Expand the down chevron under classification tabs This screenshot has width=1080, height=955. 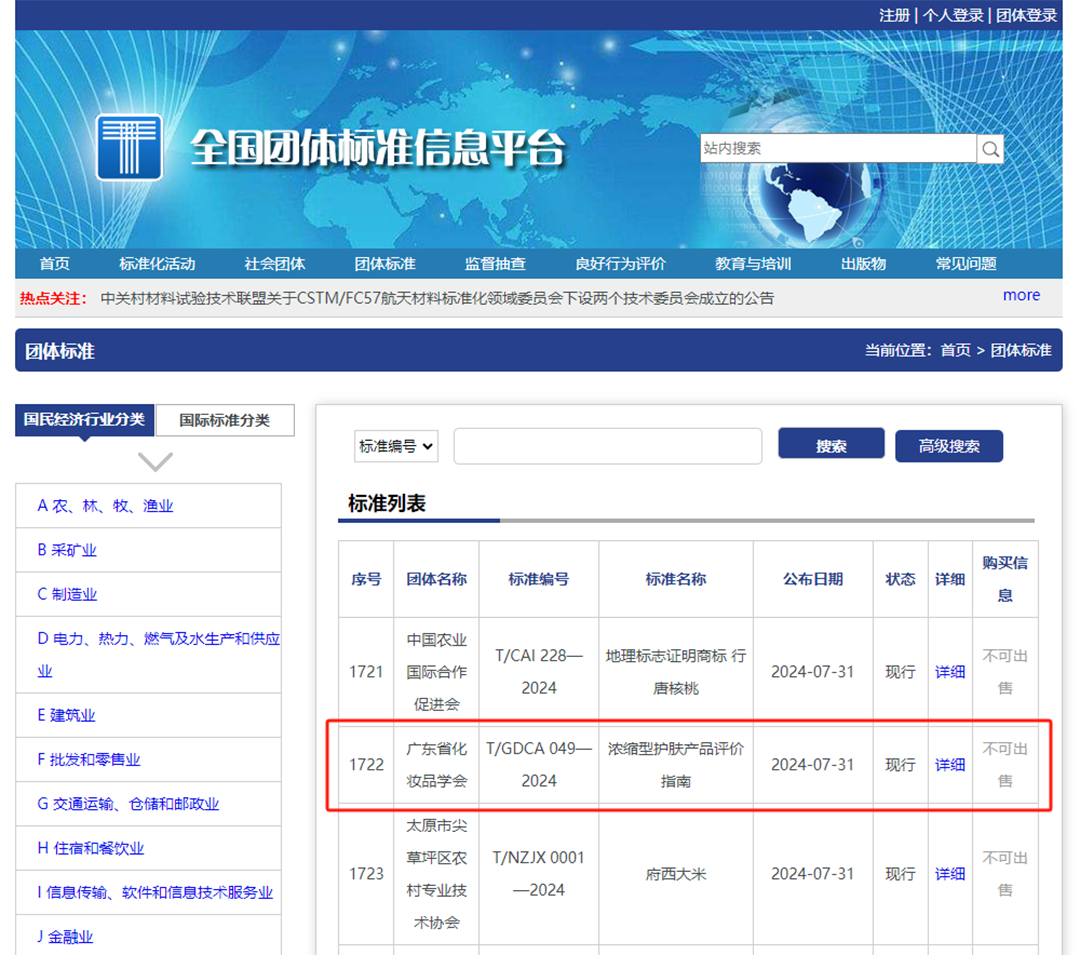[155, 461]
